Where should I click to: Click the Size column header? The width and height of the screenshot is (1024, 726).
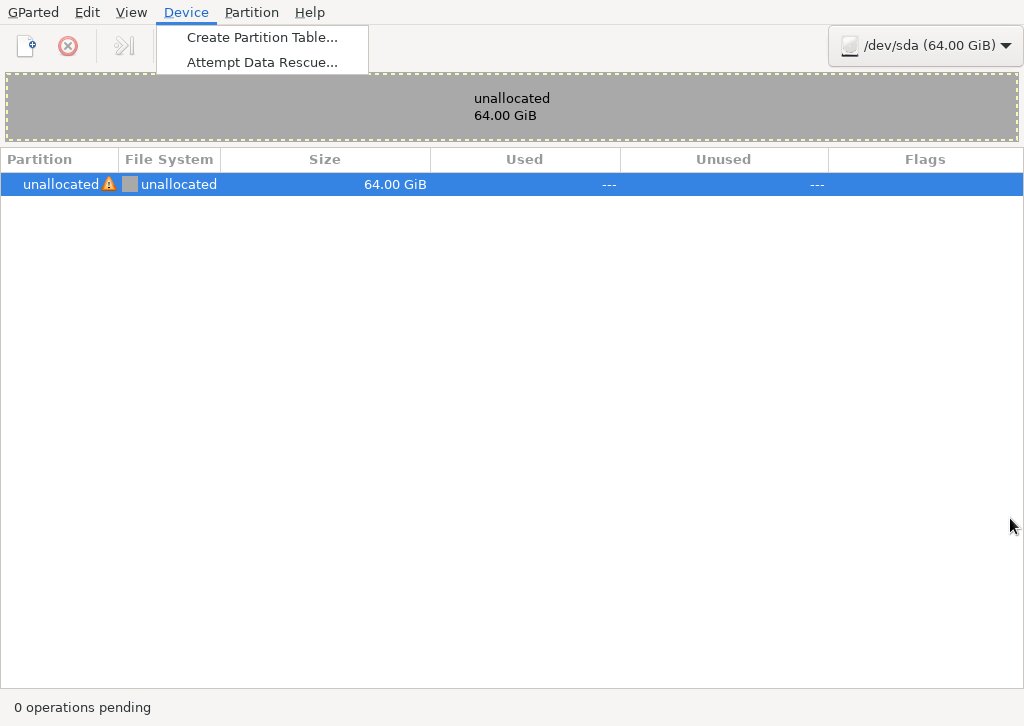(325, 159)
